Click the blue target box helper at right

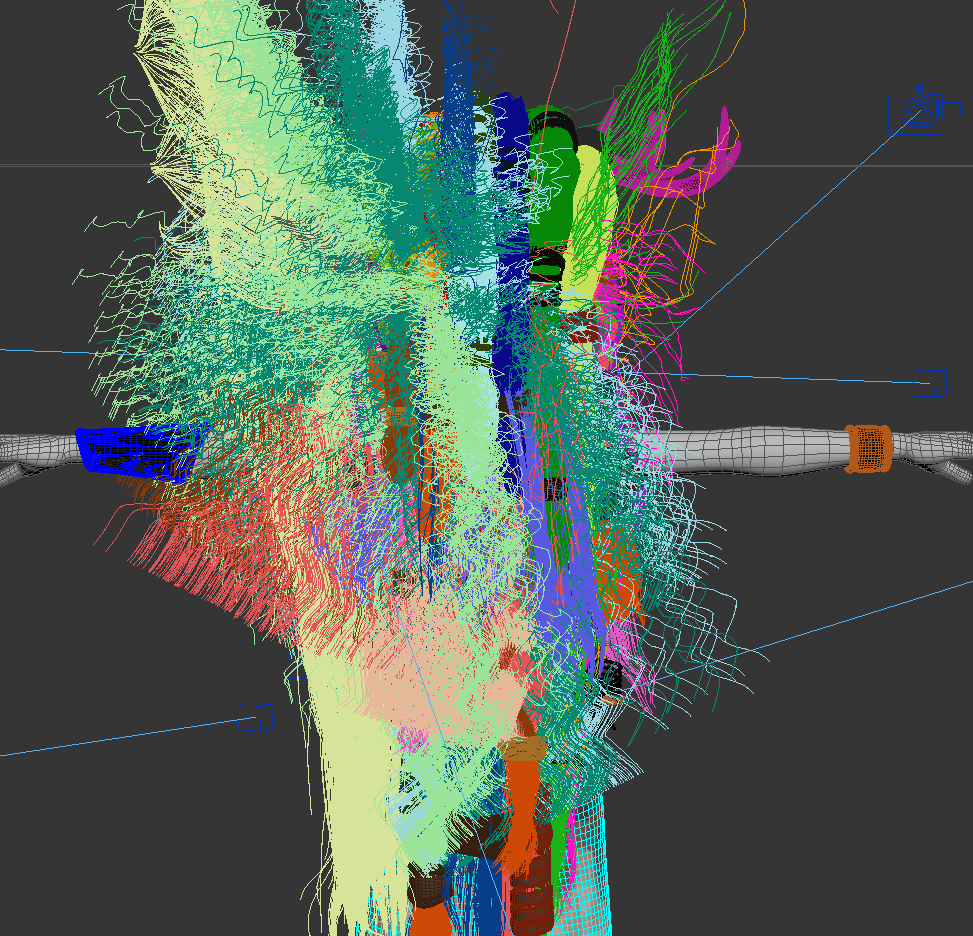click(x=930, y=383)
